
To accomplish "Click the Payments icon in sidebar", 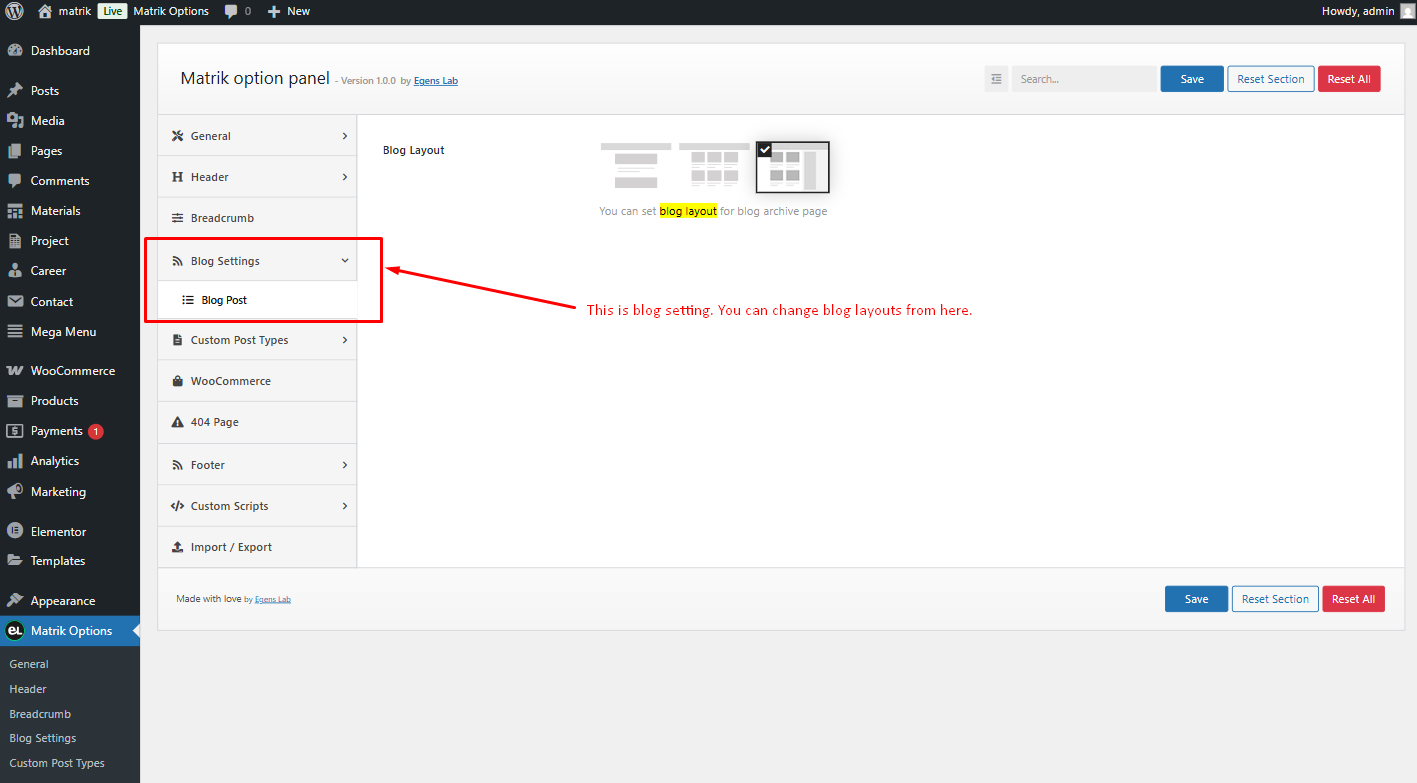I will tap(15, 431).
